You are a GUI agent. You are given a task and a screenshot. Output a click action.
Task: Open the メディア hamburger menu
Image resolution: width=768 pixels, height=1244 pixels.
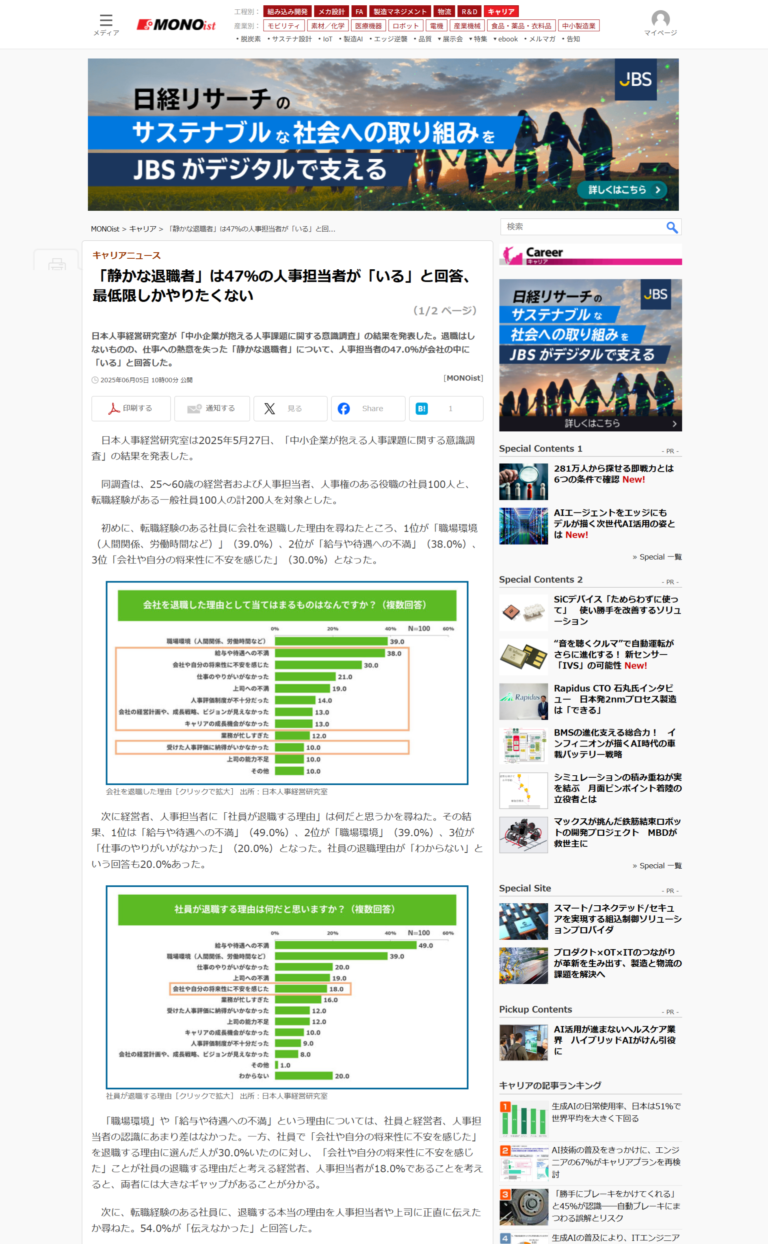point(106,24)
